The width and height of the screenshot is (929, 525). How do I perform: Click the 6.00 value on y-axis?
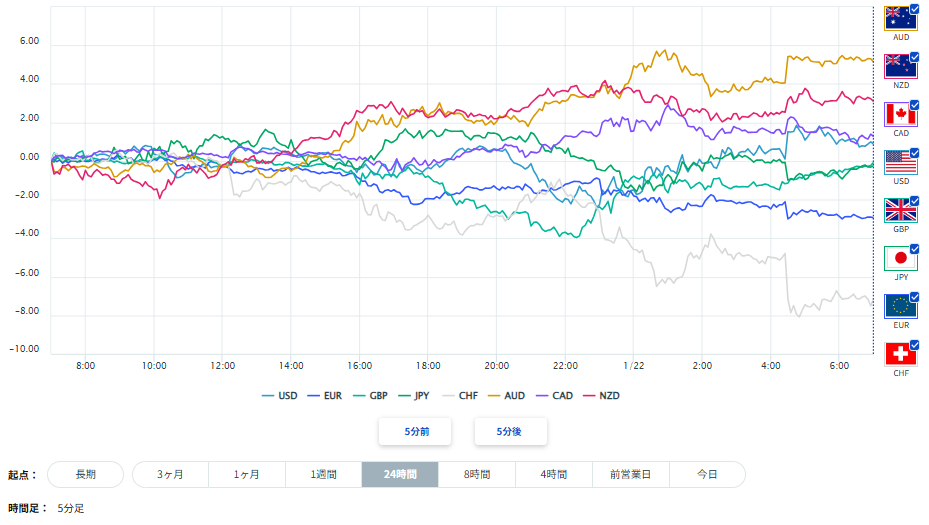(x=29, y=41)
